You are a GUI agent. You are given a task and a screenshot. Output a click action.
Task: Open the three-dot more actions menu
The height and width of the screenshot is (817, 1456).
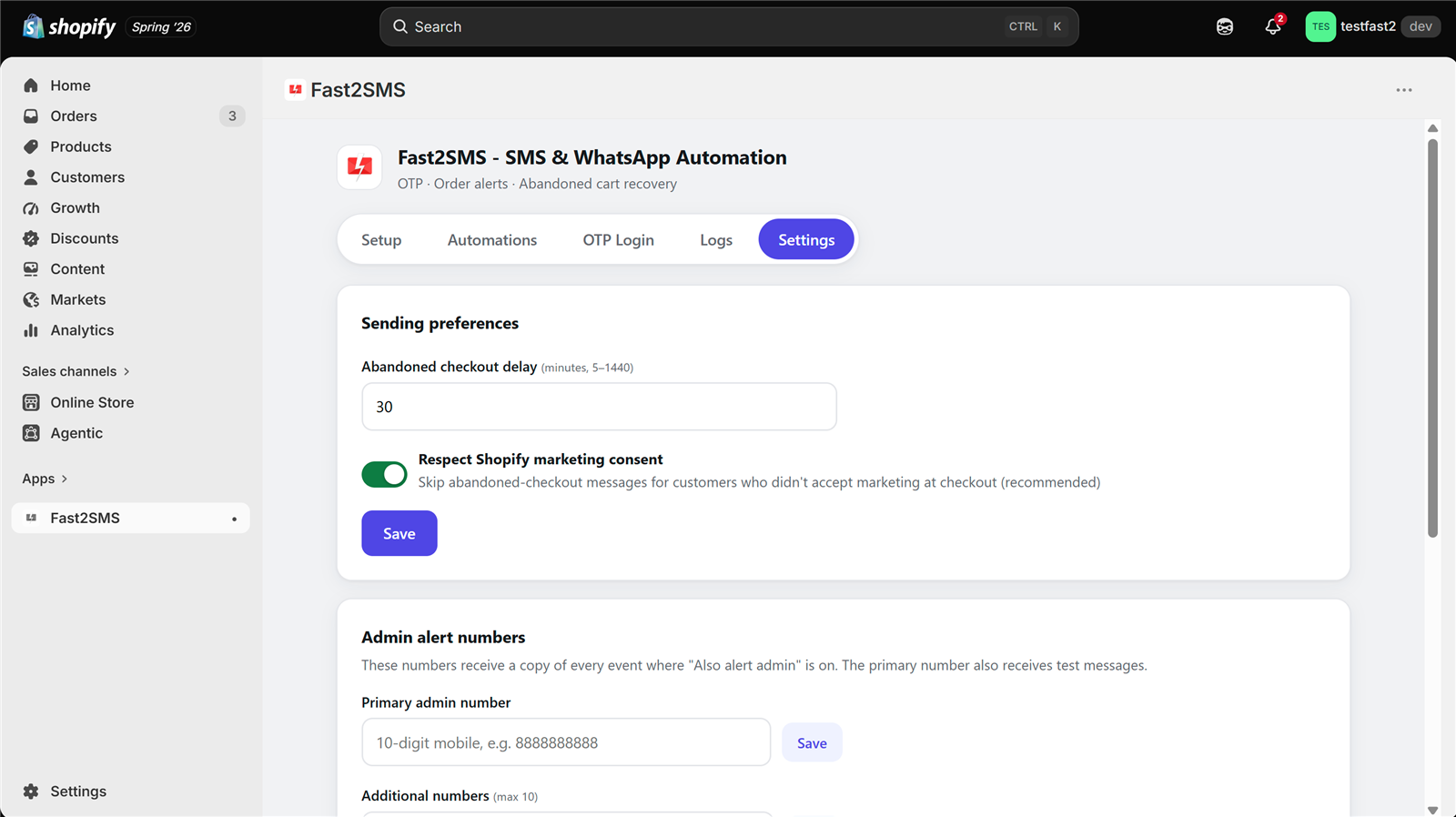1404,90
